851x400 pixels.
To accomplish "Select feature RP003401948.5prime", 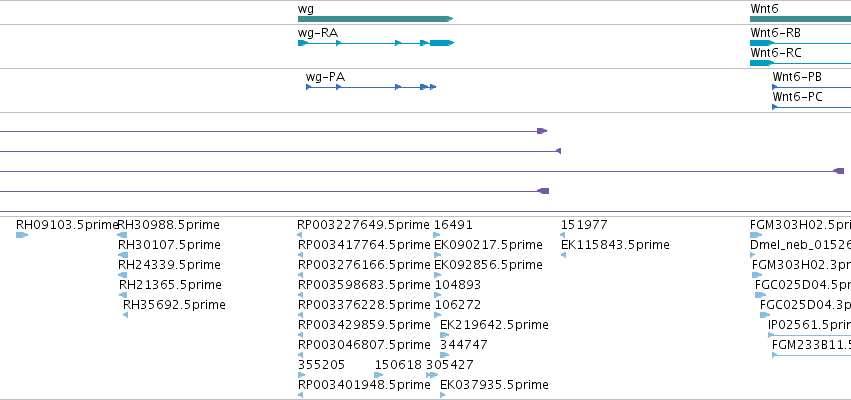I will (300, 395).
